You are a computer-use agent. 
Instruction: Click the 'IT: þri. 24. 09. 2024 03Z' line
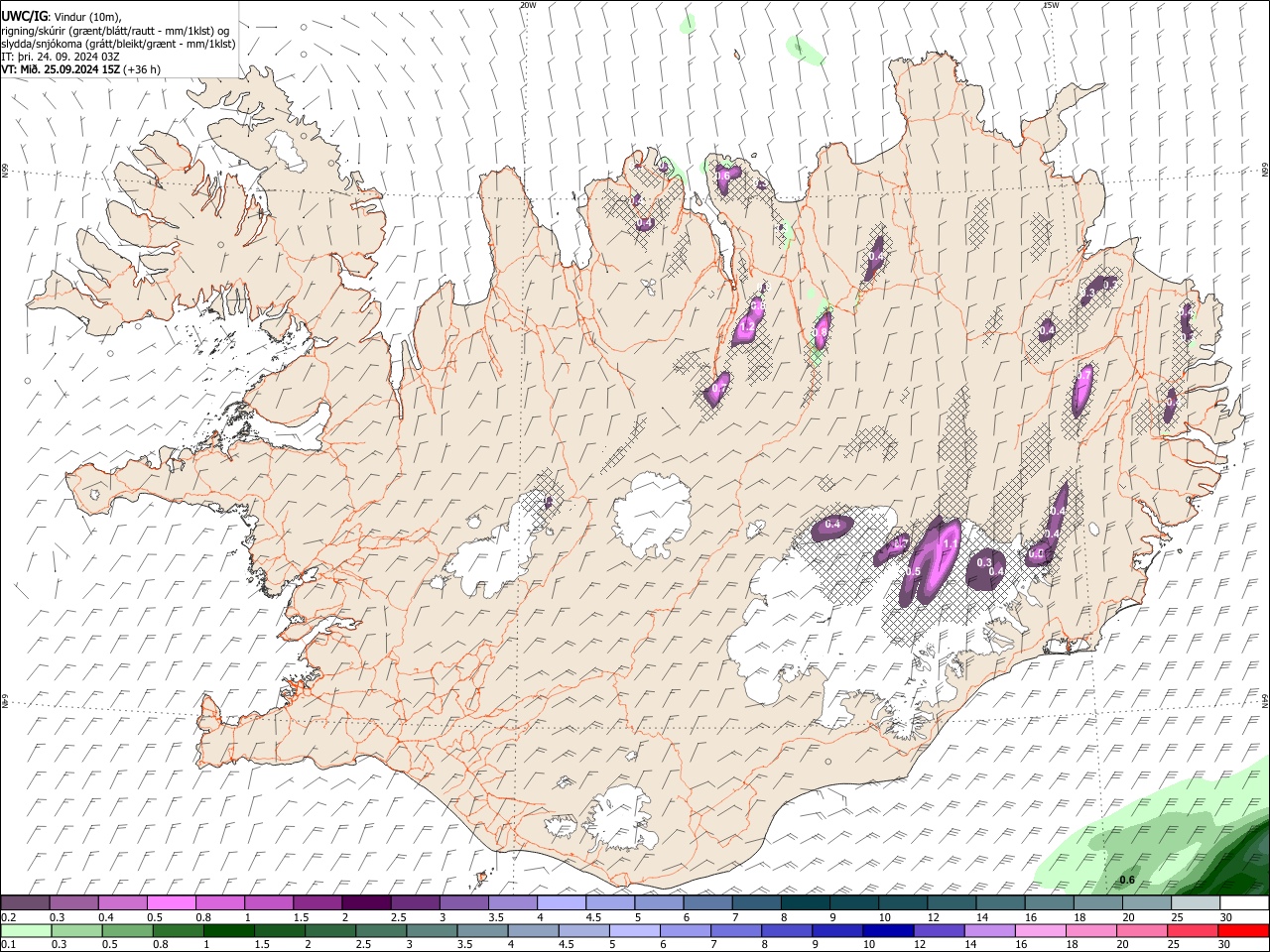tap(61, 57)
